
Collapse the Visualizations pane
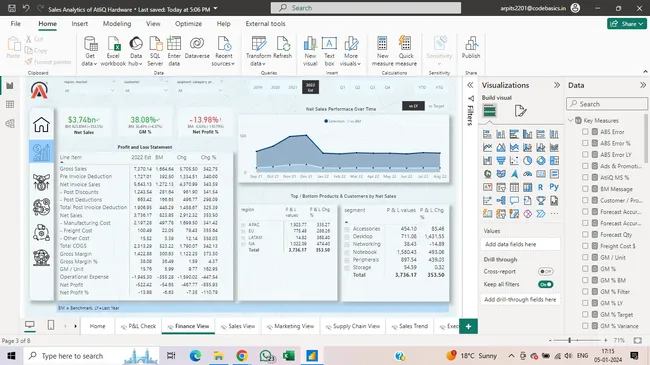pos(557,85)
